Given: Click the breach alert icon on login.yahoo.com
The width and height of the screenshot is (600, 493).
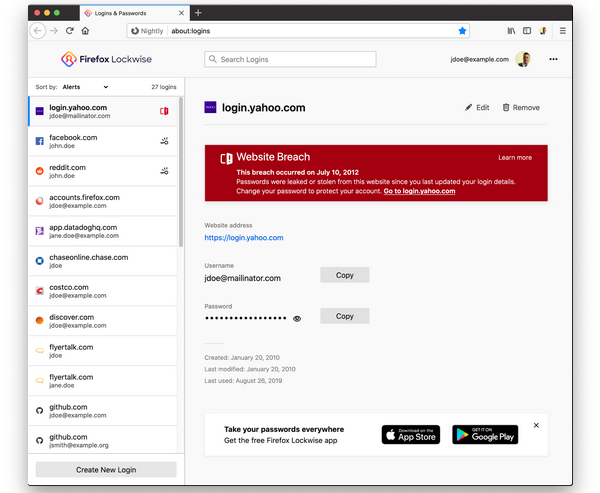Looking at the screenshot, I should [x=164, y=111].
